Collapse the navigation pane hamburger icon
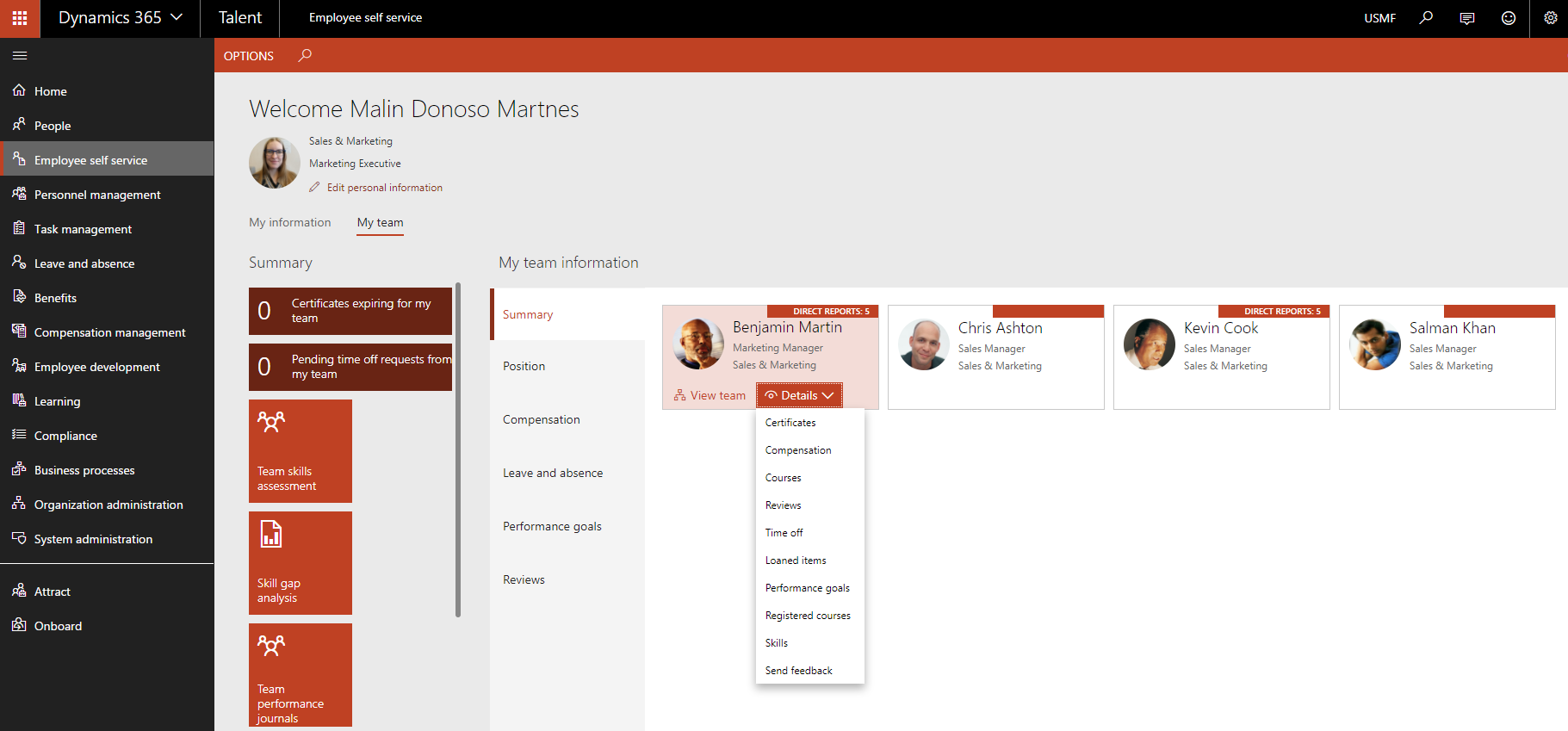Screen dimensions: 1568x731 (x=20, y=56)
